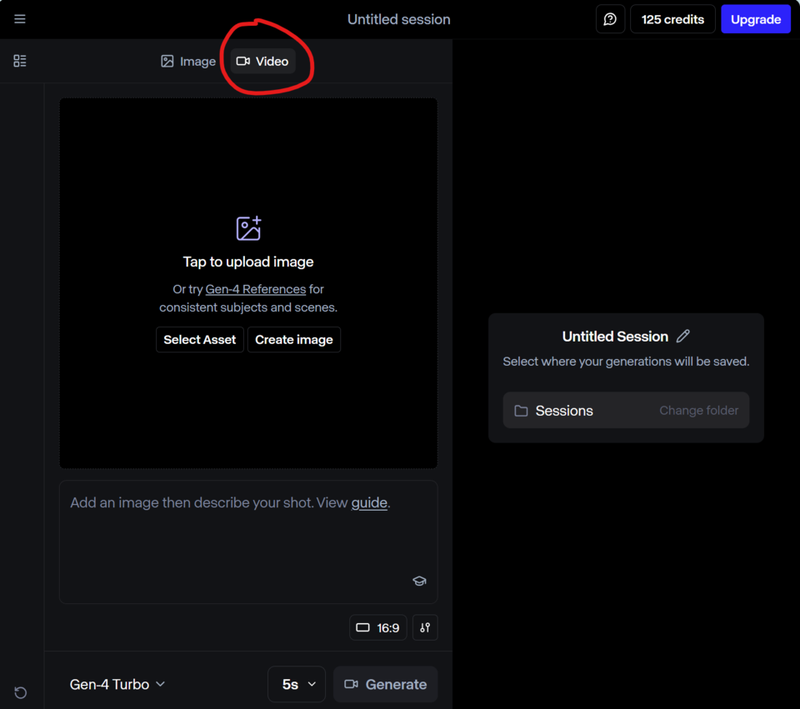Click the undo history icon

tap(20, 693)
